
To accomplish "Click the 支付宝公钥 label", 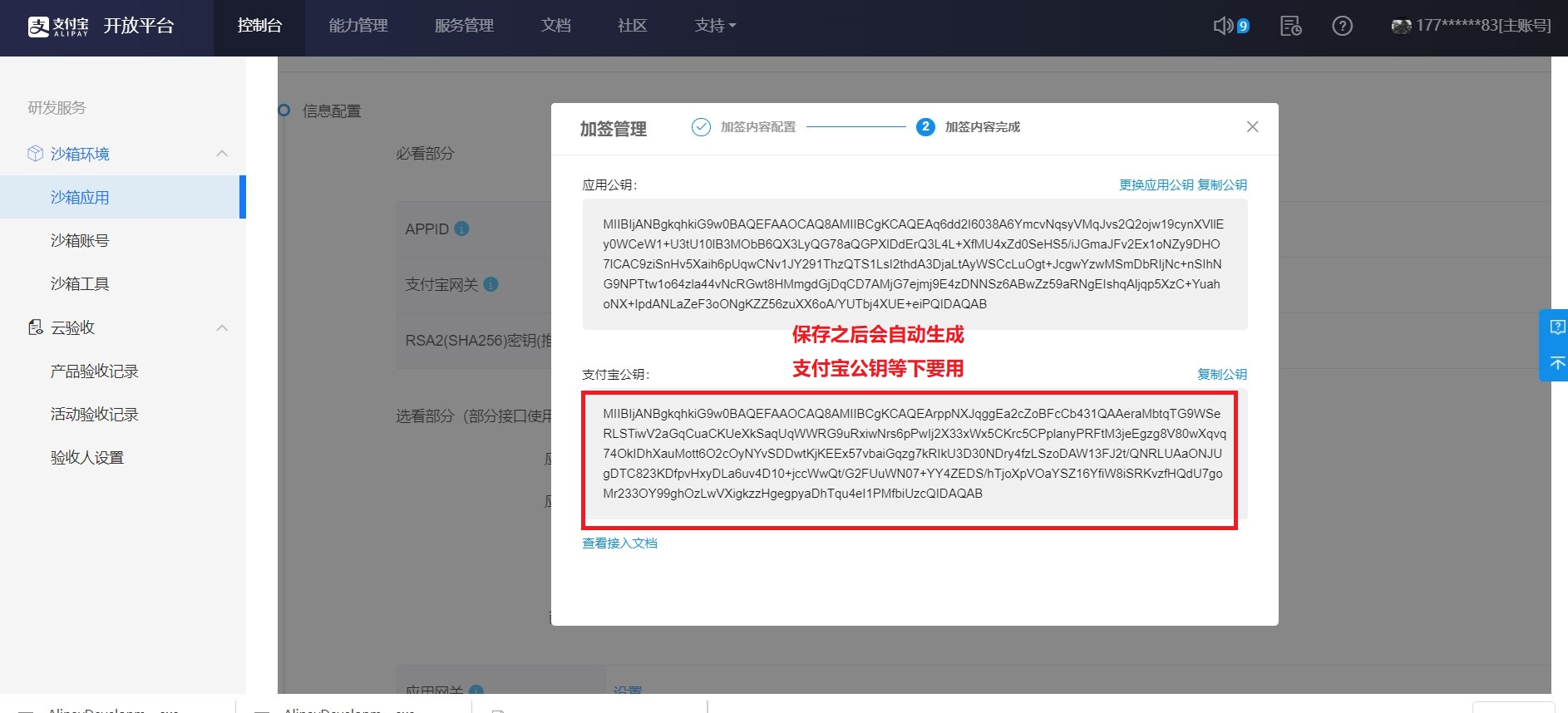I will pyautogui.click(x=615, y=374).
